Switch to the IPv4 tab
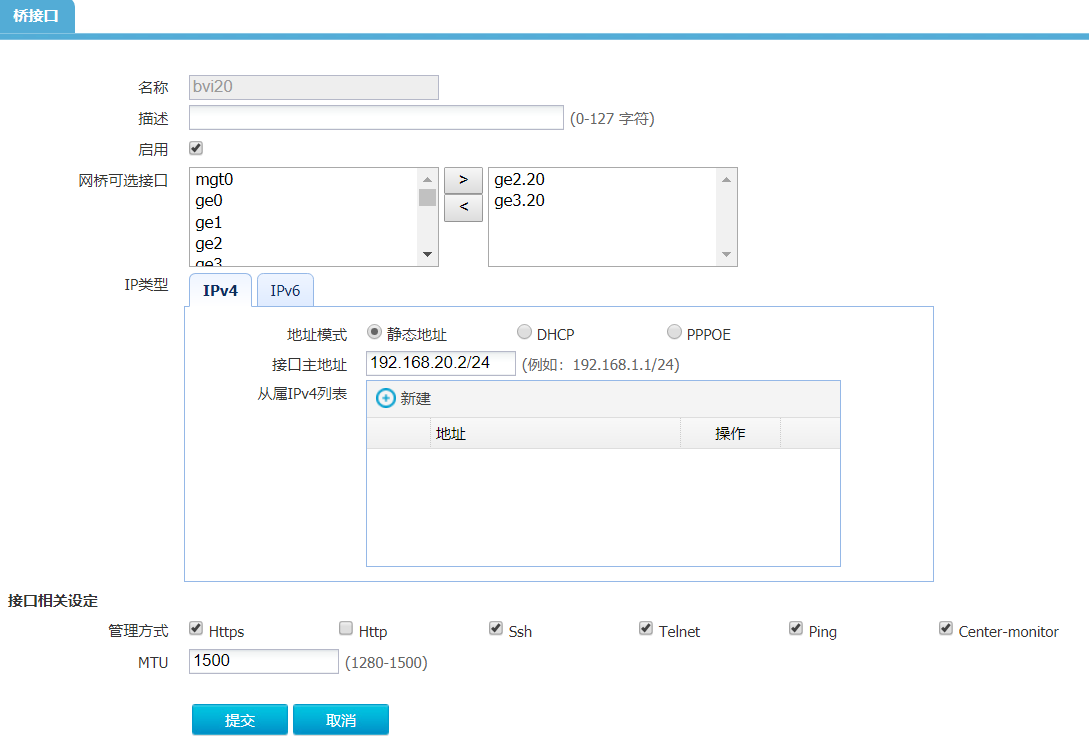1089x741 pixels. [220, 290]
